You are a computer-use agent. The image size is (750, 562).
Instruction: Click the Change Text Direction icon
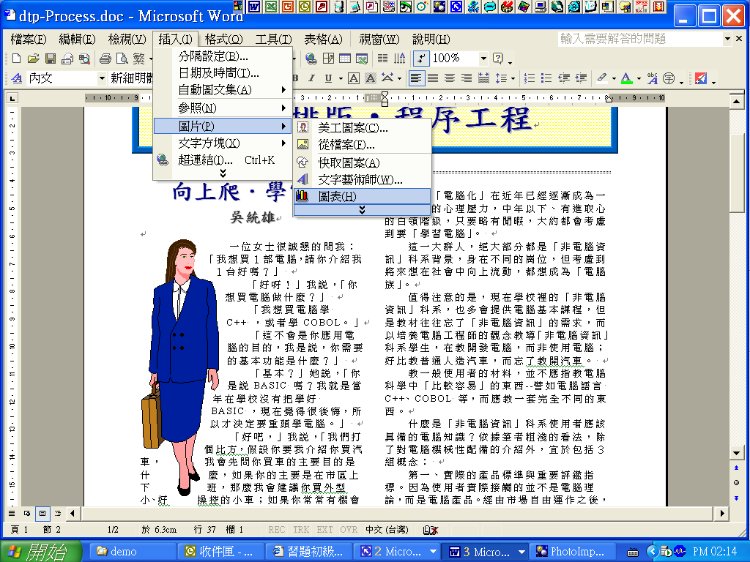point(400,58)
